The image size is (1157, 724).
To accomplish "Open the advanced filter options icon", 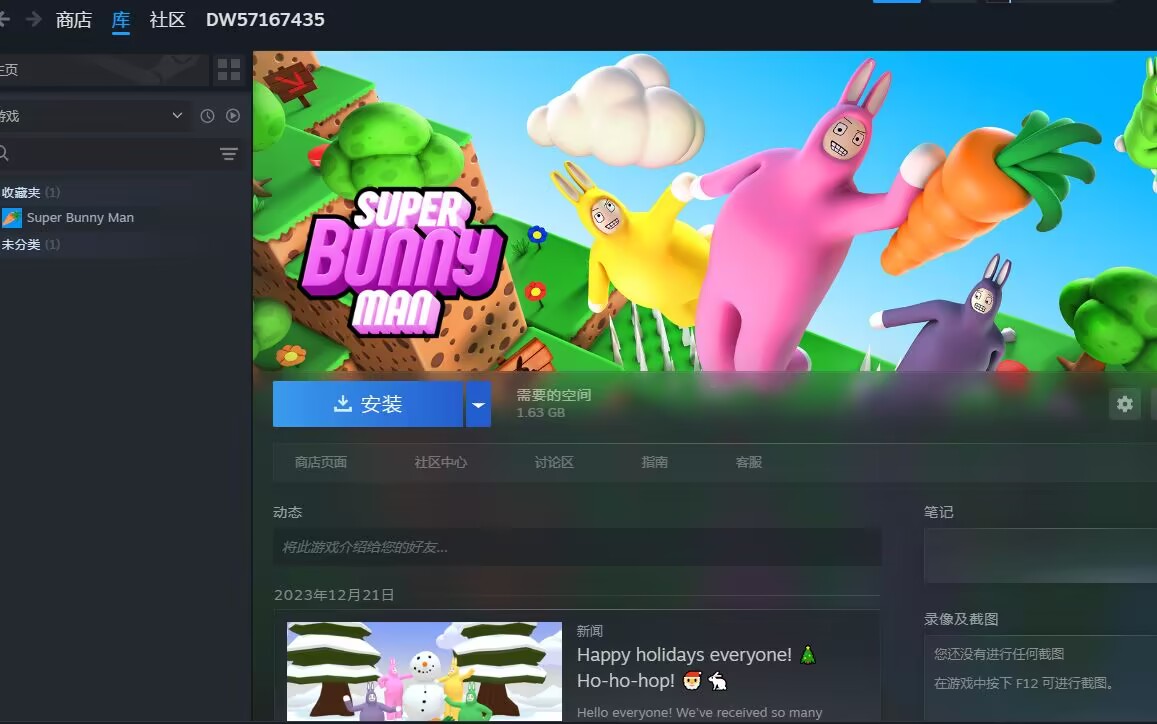I will click(229, 154).
